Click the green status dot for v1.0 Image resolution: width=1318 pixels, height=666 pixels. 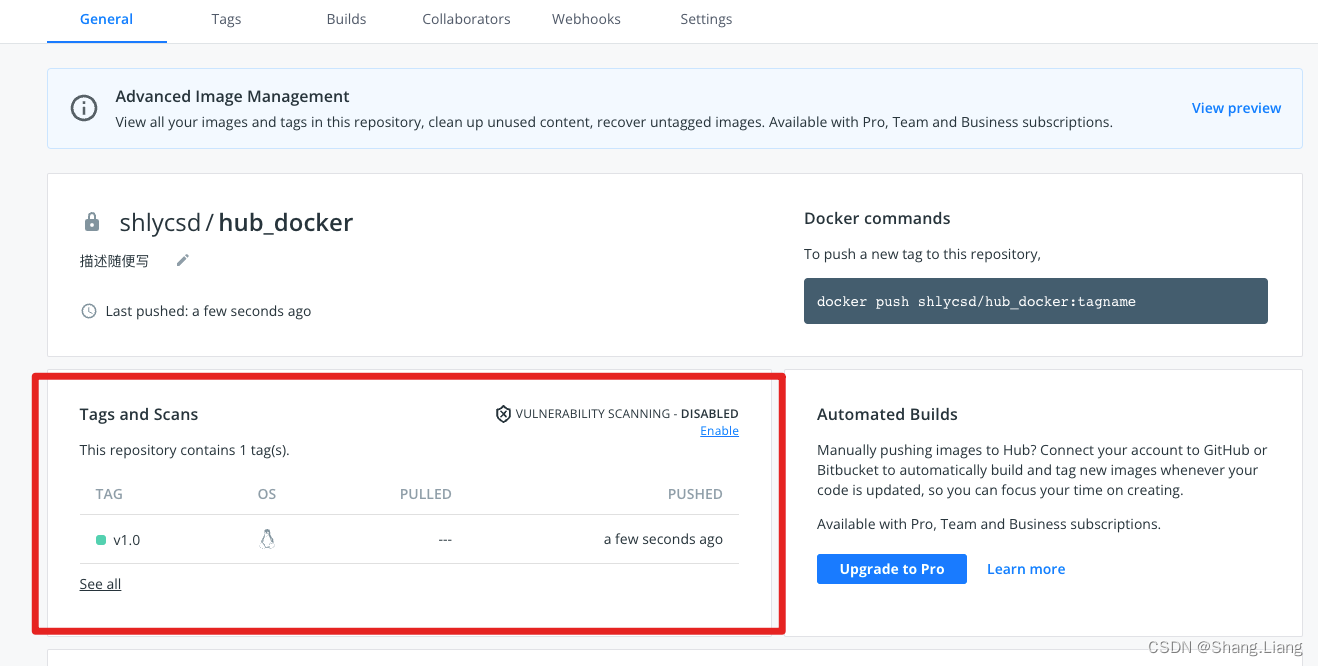pyautogui.click(x=101, y=540)
